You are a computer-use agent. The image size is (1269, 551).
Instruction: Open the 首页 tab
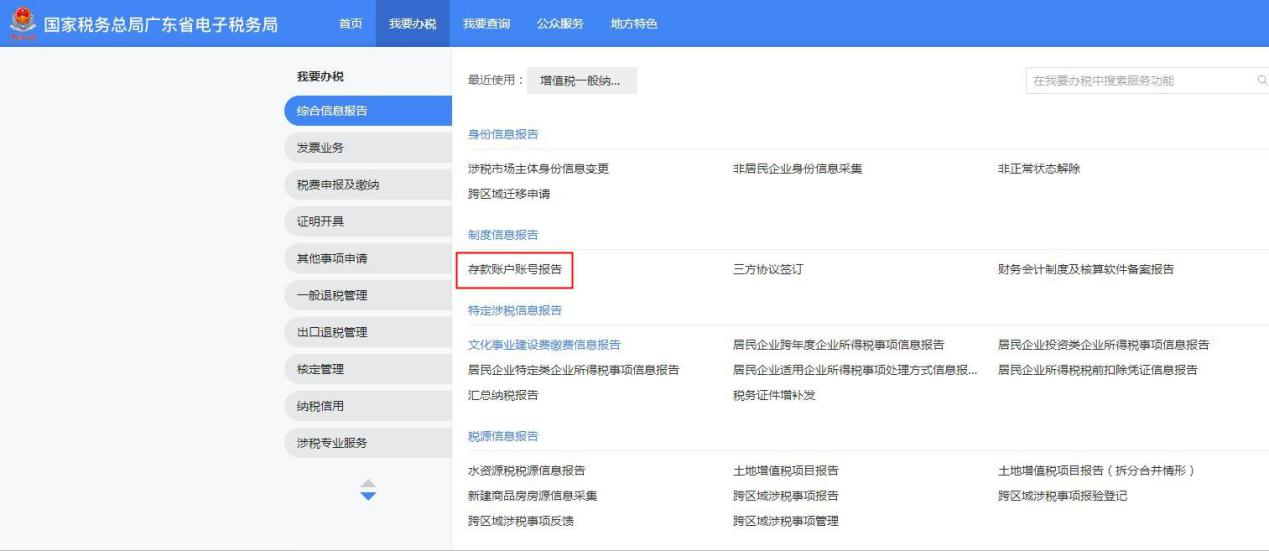350,24
